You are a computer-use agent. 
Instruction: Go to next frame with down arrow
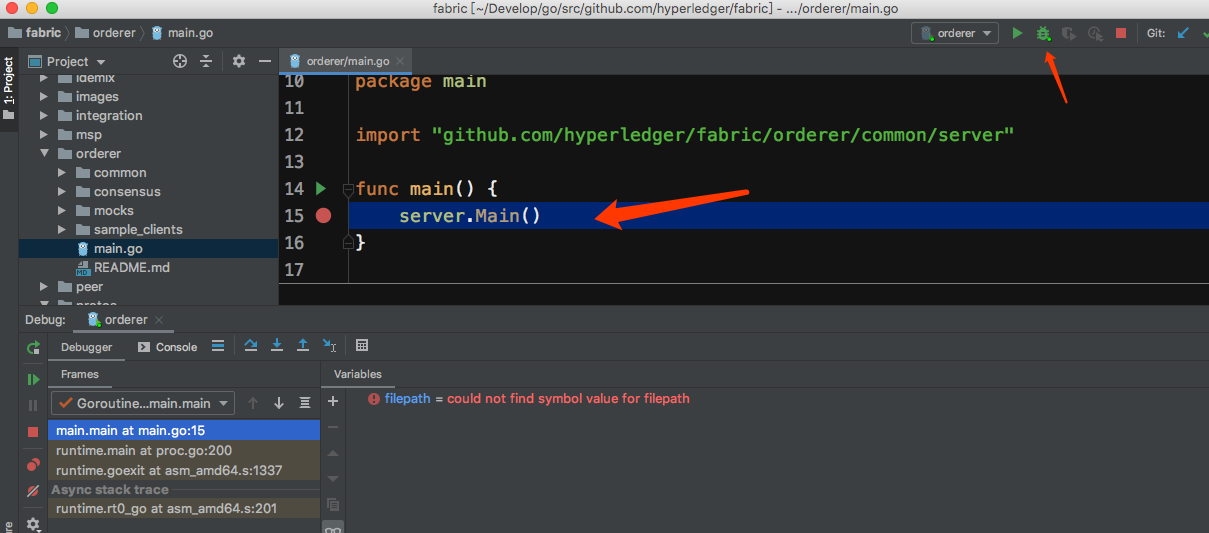point(279,403)
